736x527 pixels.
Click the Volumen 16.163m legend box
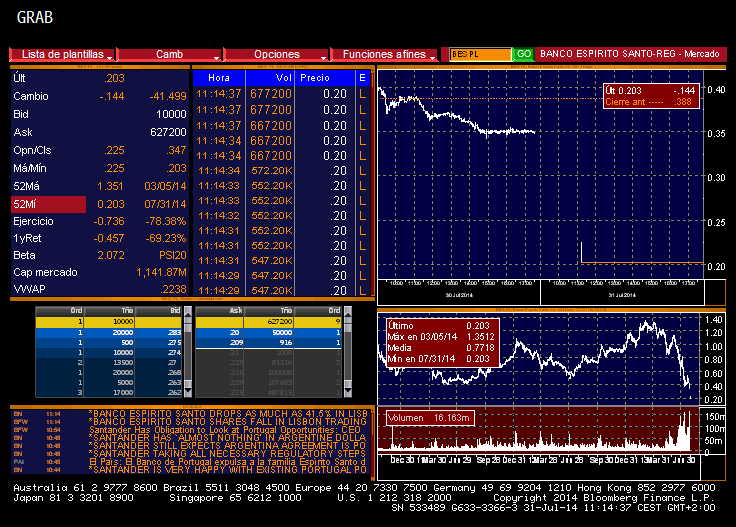point(429,418)
